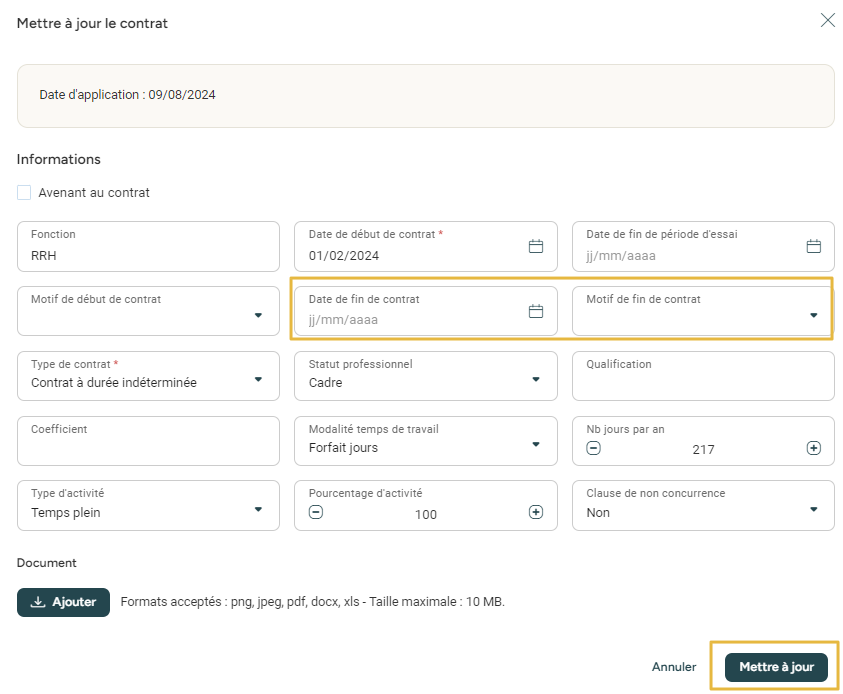This screenshot has height=694, width=843.
Task: Open calendar picker for Date de fin de contrat
Action: click(536, 312)
